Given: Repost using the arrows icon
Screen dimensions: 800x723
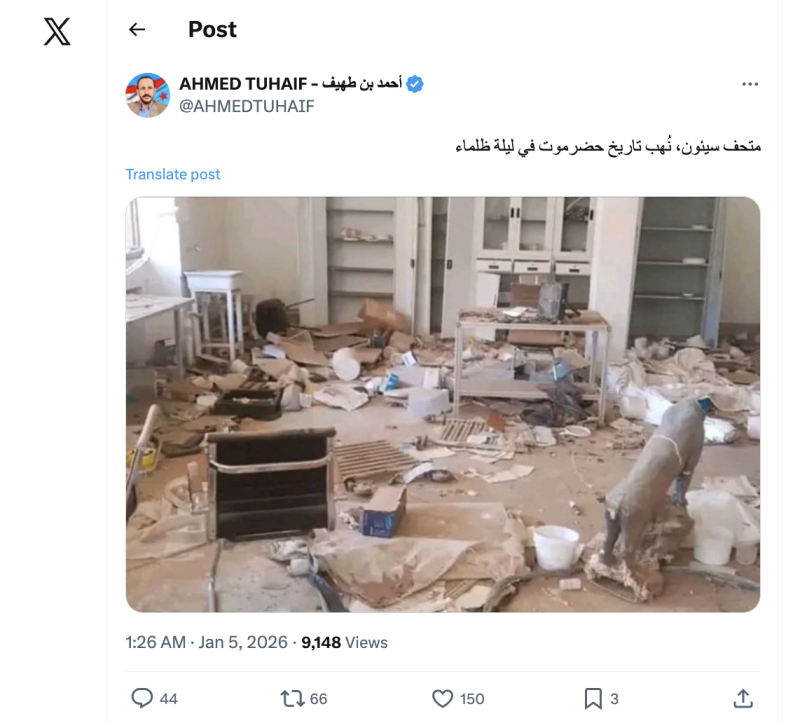Looking at the screenshot, I should click(x=292, y=698).
